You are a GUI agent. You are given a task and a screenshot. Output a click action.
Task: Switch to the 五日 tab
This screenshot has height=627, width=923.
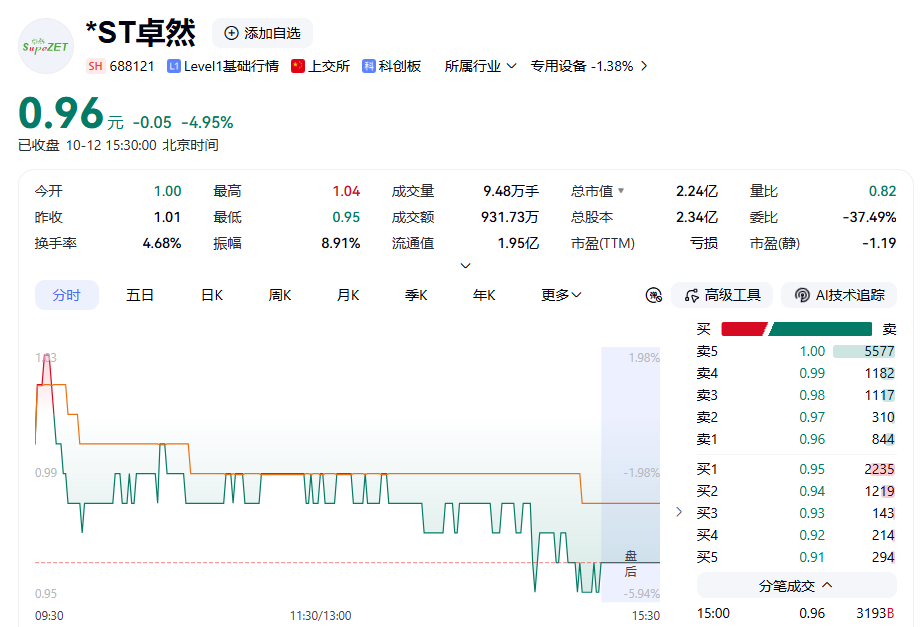[140, 295]
